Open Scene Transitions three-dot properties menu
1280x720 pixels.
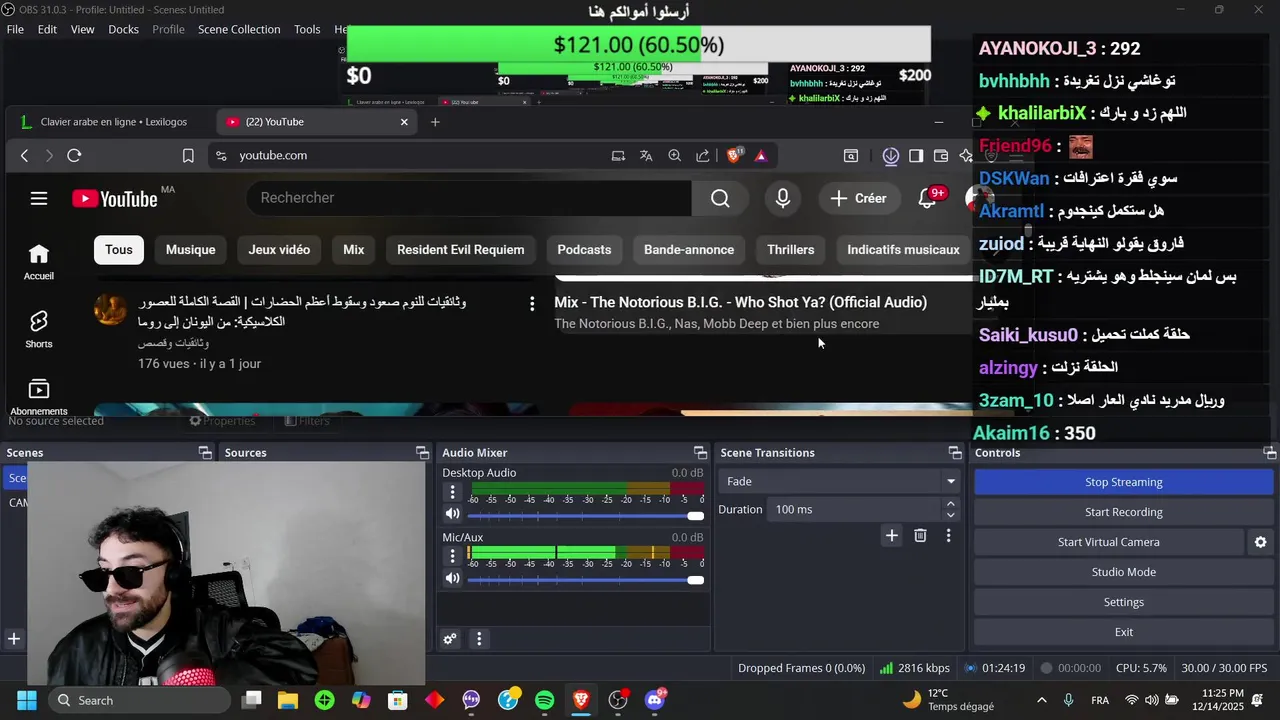pyautogui.click(x=948, y=536)
